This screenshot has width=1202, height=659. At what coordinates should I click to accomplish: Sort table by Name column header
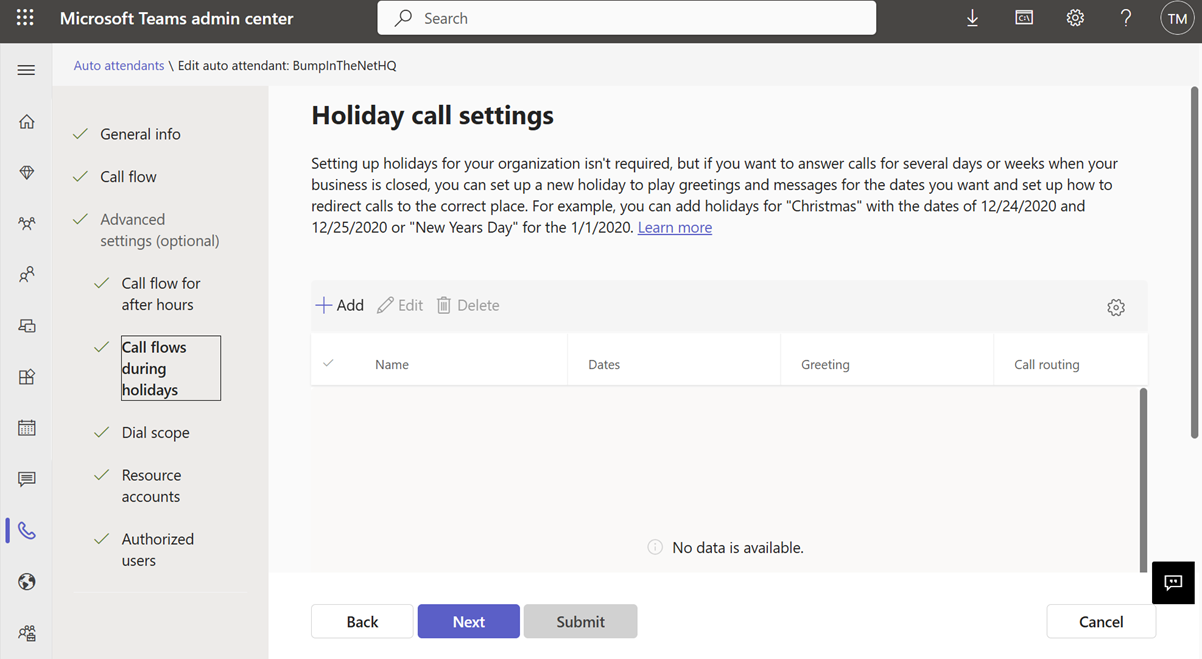(x=392, y=365)
